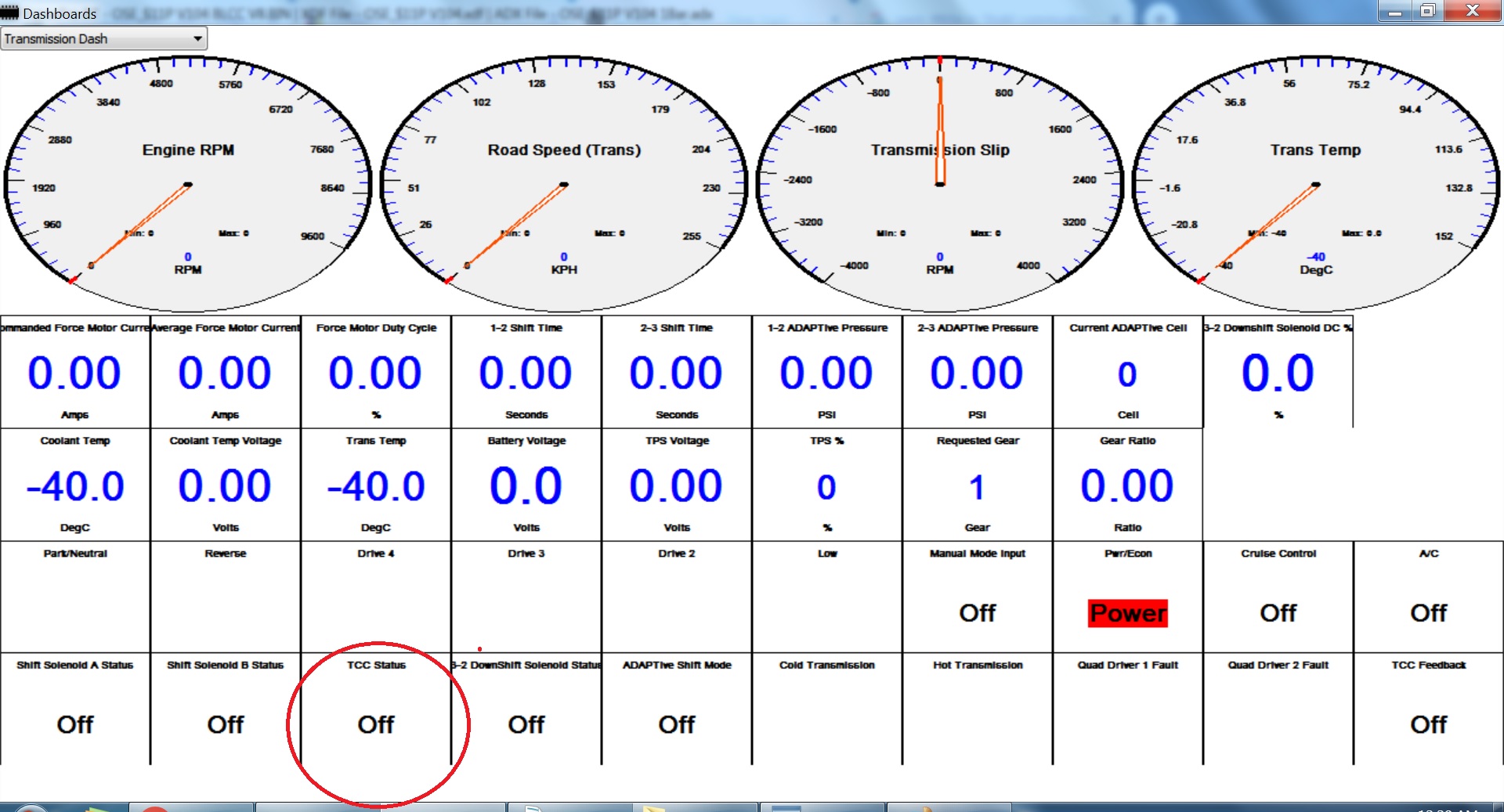This screenshot has height=812, width=1504.
Task: Select the TPS % value
Action: coord(826,487)
